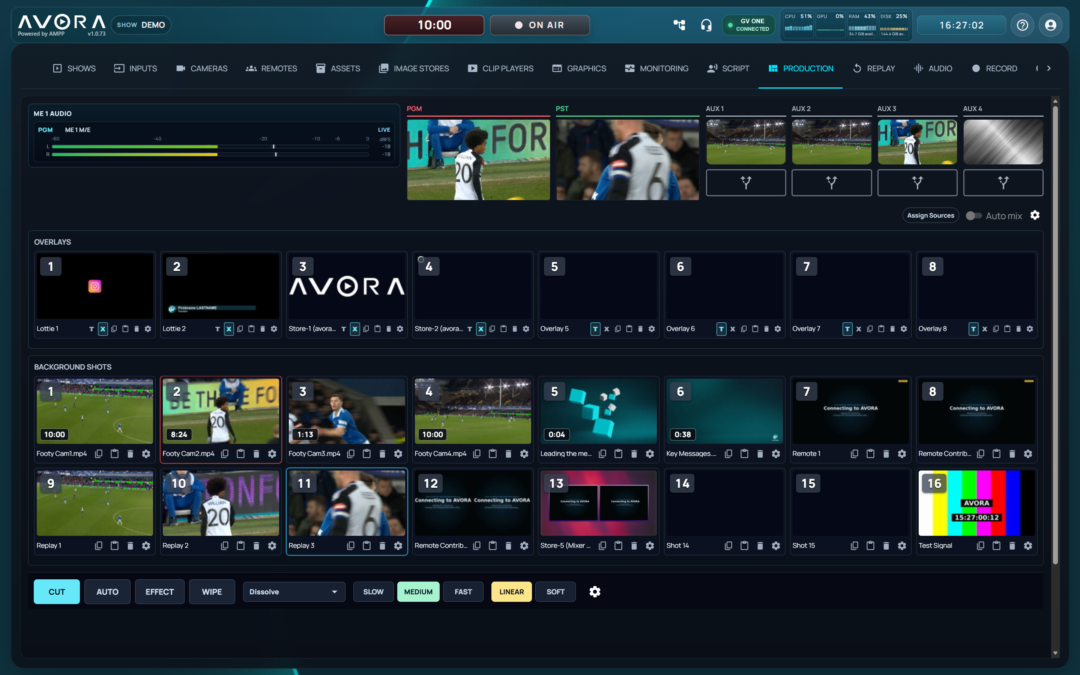1080x675 pixels.
Task: Toggle the Auto mix switch
Action: coord(973,216)
